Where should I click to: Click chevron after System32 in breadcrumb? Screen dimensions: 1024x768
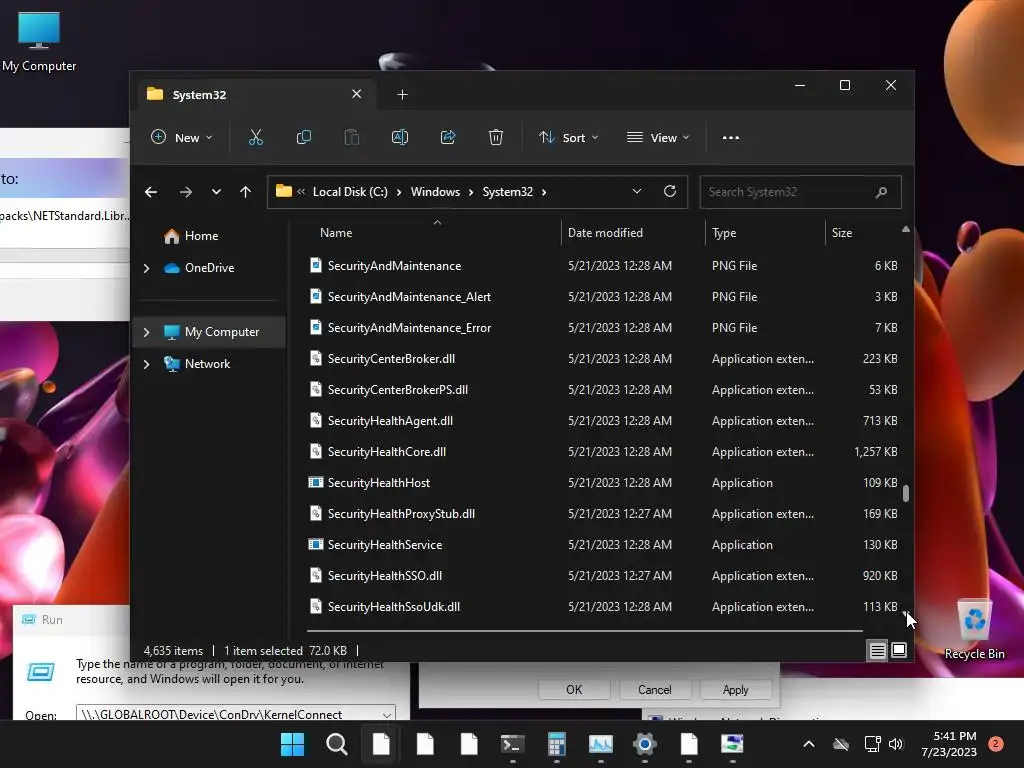click(543, 192)
